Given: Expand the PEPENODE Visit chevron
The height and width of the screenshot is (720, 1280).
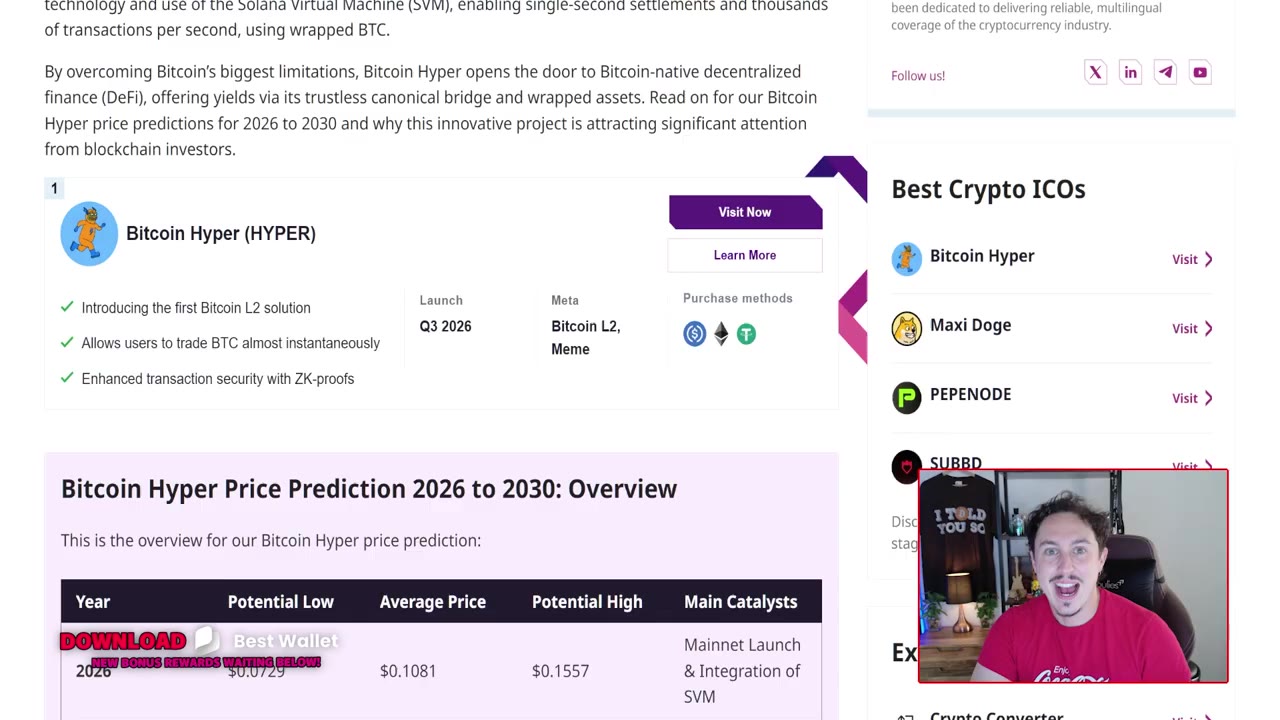Looking at the screenshot, I should pyautogui.click(x=1208, y=398).
